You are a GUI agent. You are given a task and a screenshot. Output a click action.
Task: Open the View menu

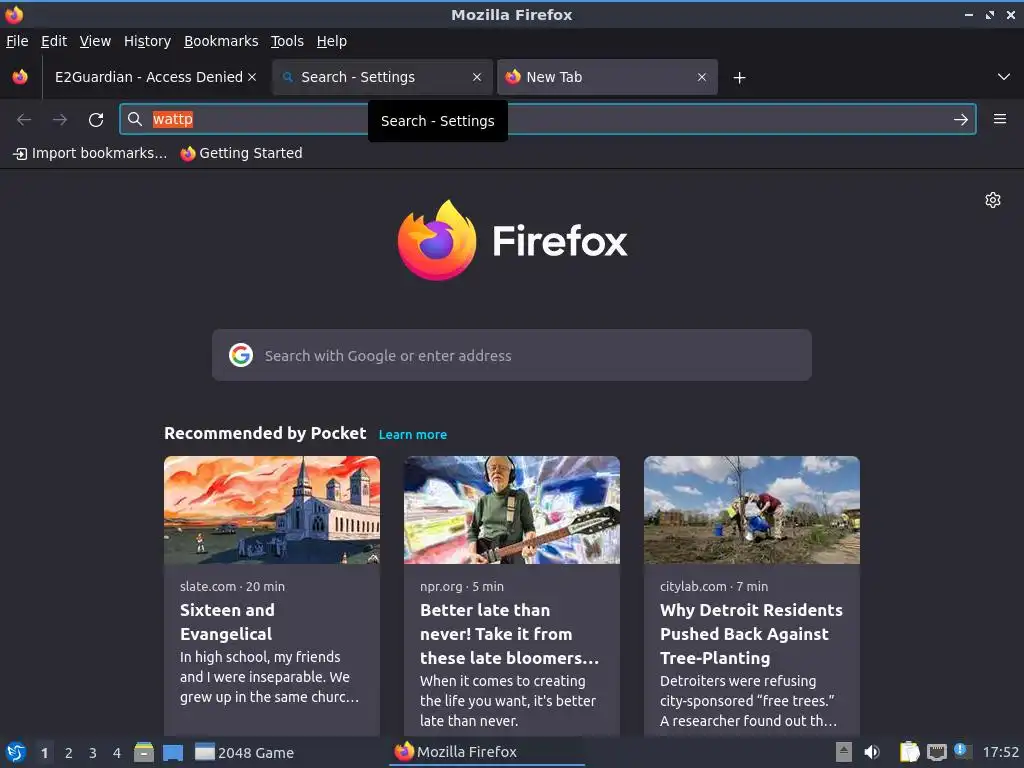coord(95,41)
